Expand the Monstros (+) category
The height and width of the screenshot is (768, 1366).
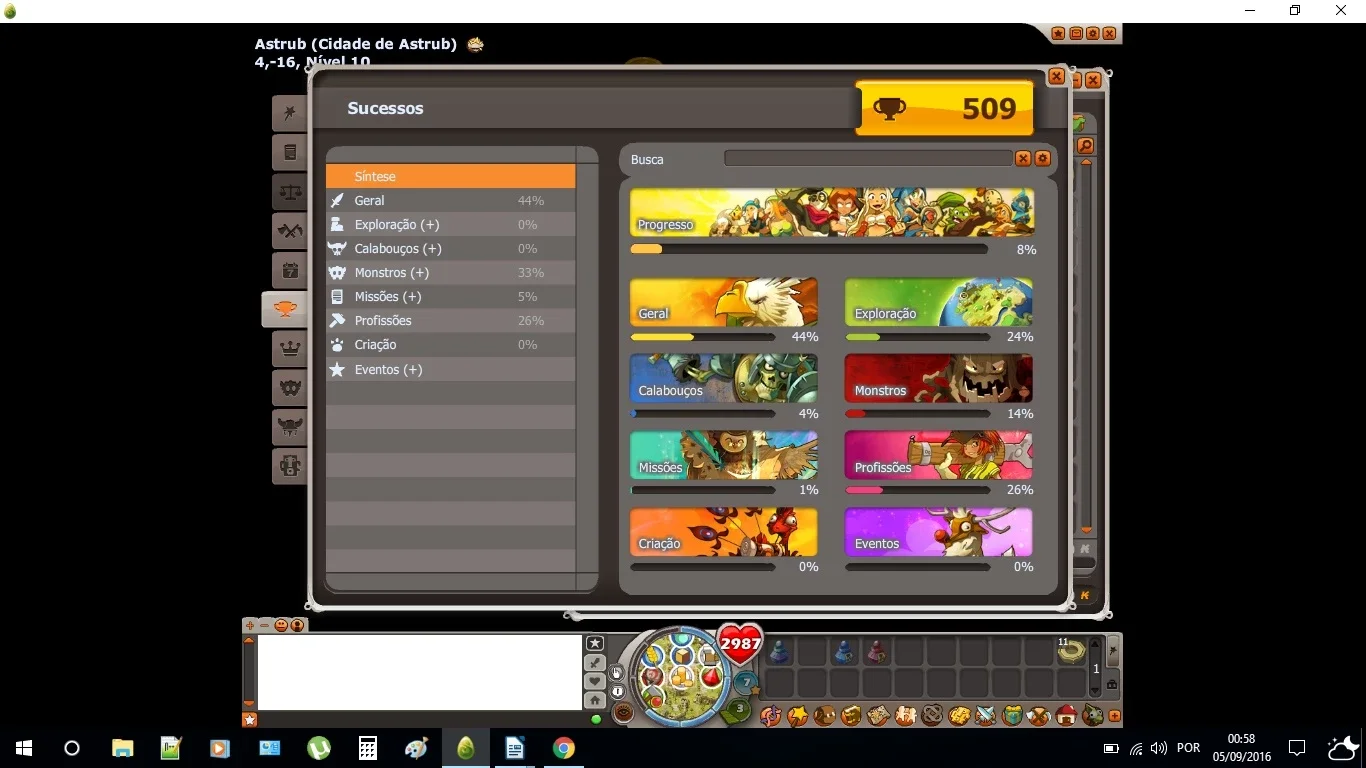point(450,272)
